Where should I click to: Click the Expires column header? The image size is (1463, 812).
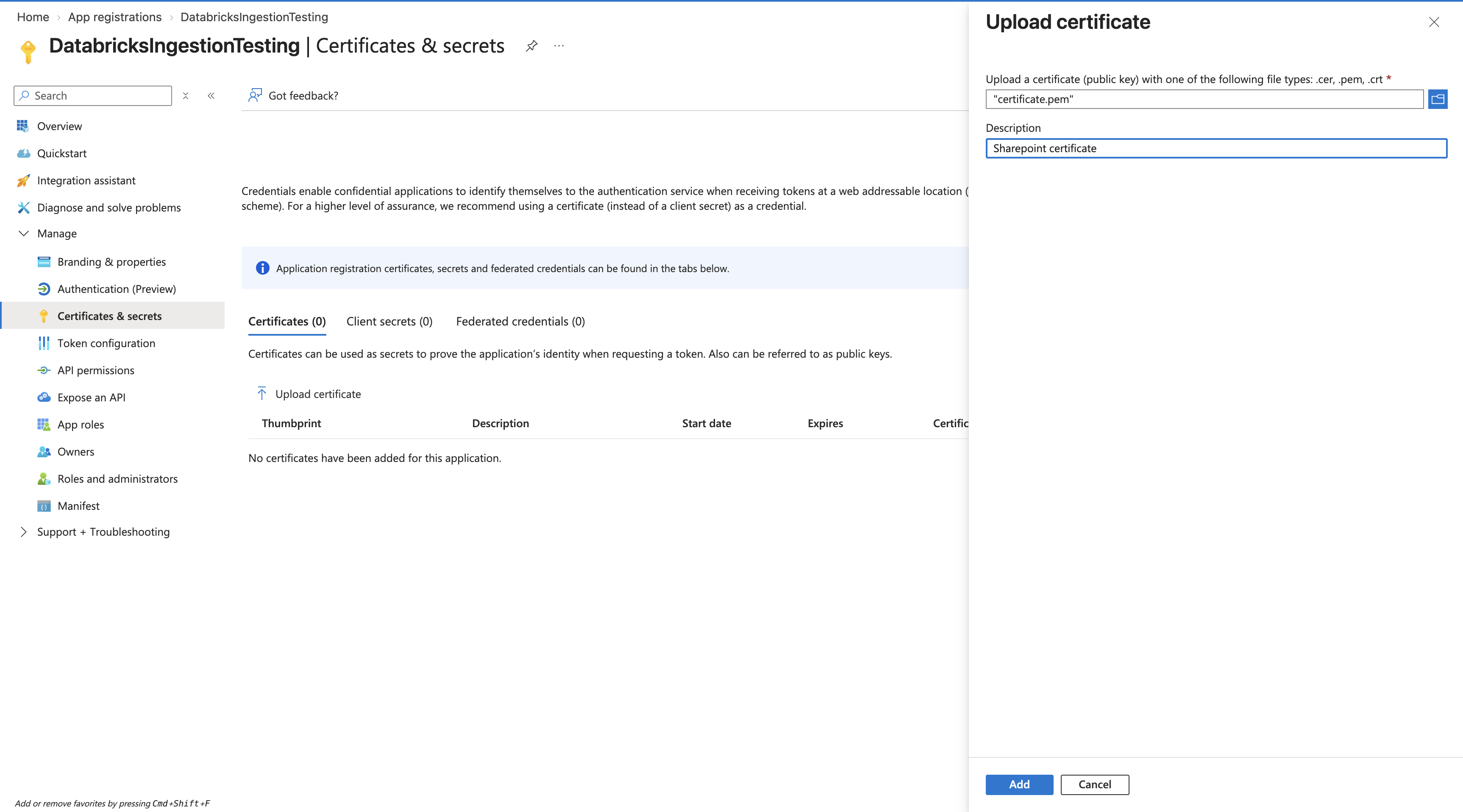click(825, 424)
